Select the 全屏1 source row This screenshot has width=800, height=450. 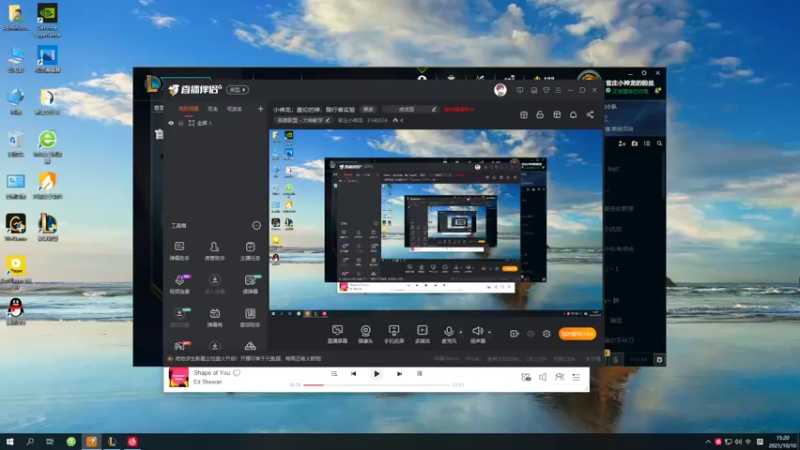(214, 123)
